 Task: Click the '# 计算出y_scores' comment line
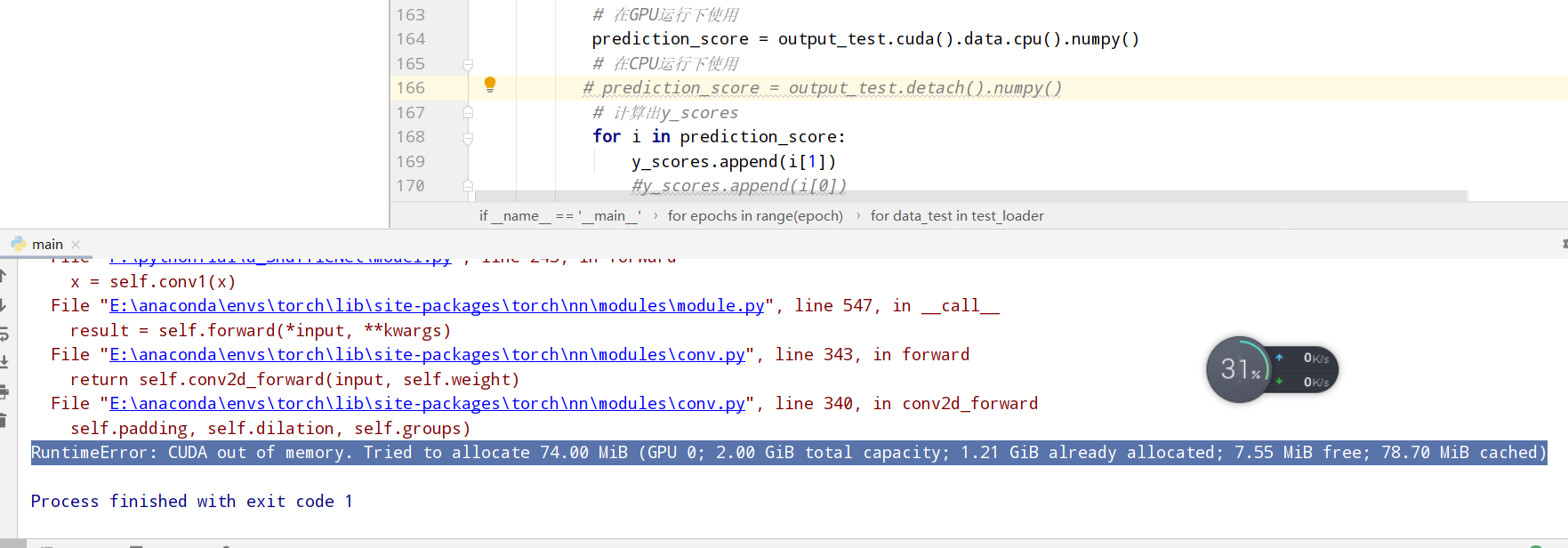665,113
